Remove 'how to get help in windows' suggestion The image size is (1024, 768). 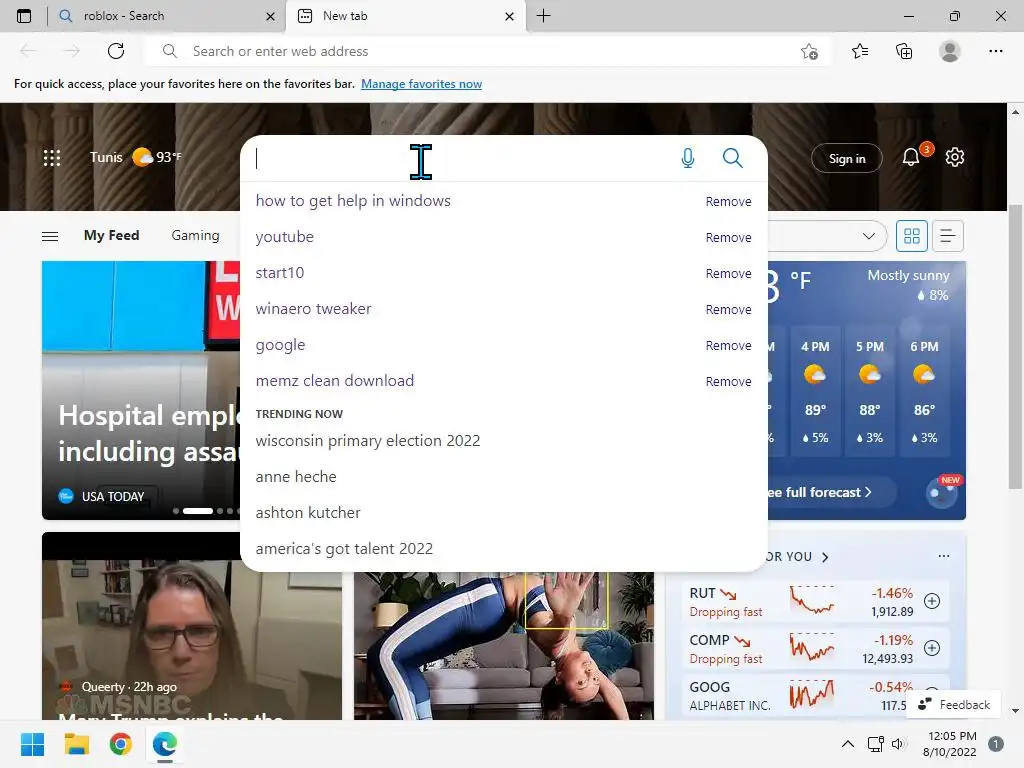click(x=728, y=201)
